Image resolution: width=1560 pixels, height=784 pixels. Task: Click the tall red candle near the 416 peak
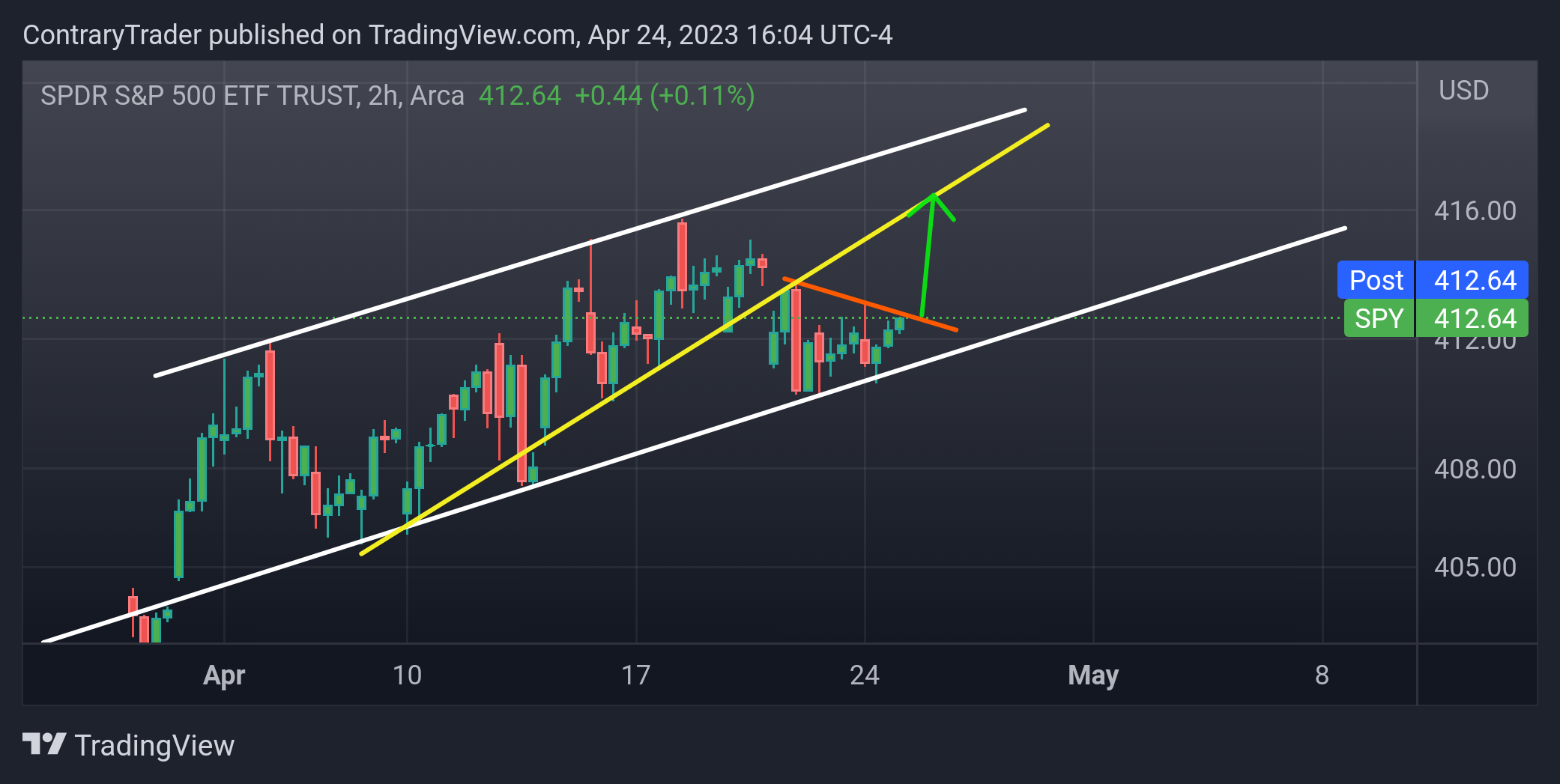coord(682,257)
